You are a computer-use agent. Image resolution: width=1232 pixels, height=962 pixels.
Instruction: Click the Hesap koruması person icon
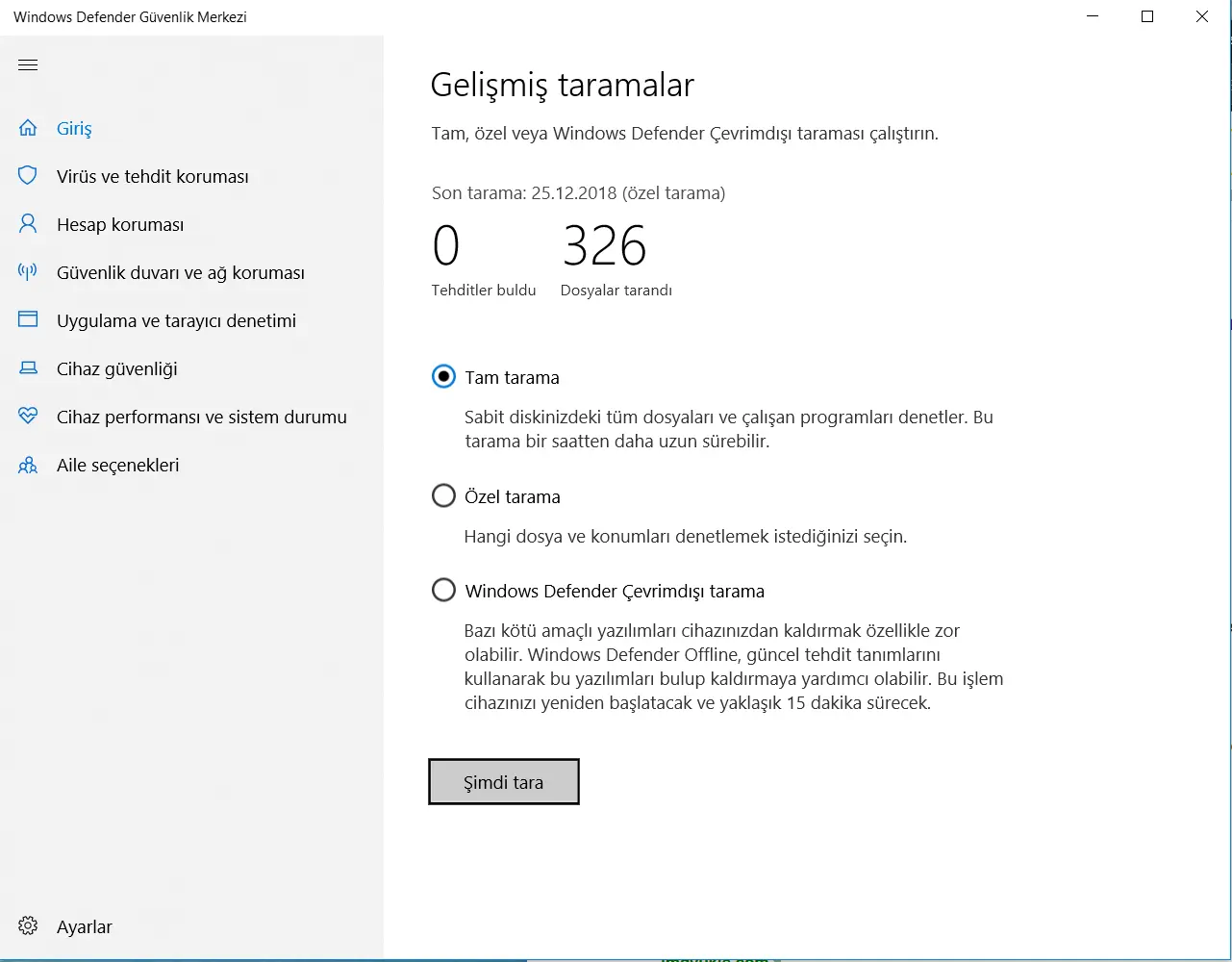click(28, 224)
